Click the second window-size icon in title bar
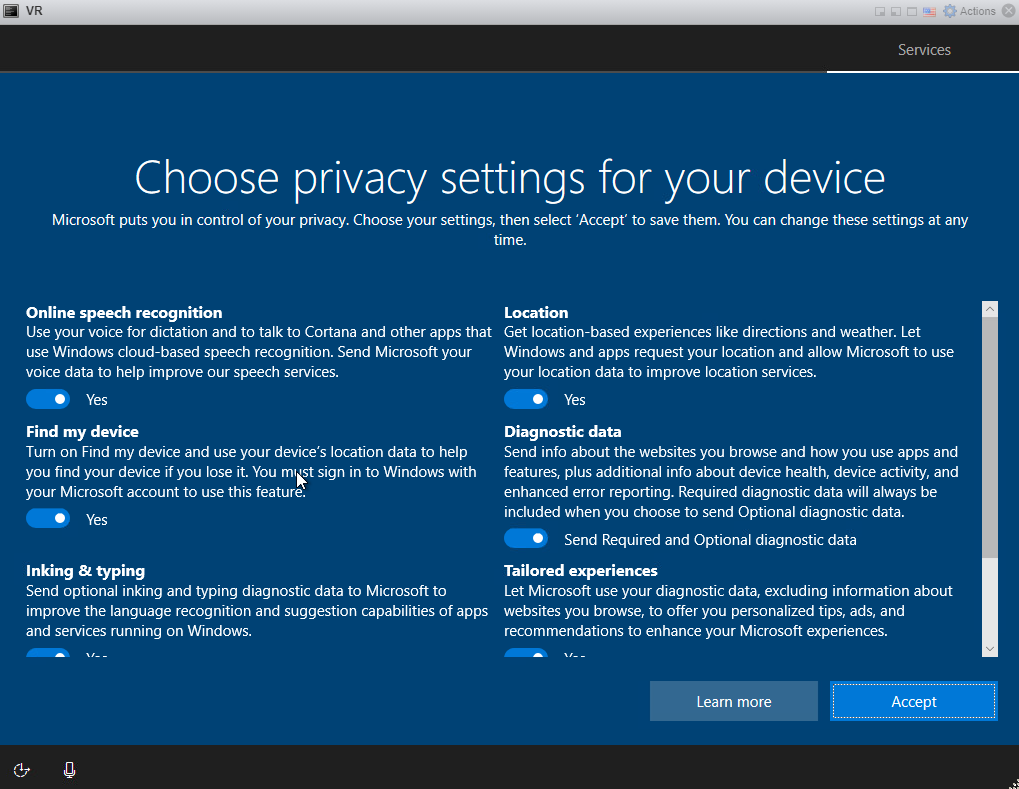 pyautogui.click(x=896, y=12)
